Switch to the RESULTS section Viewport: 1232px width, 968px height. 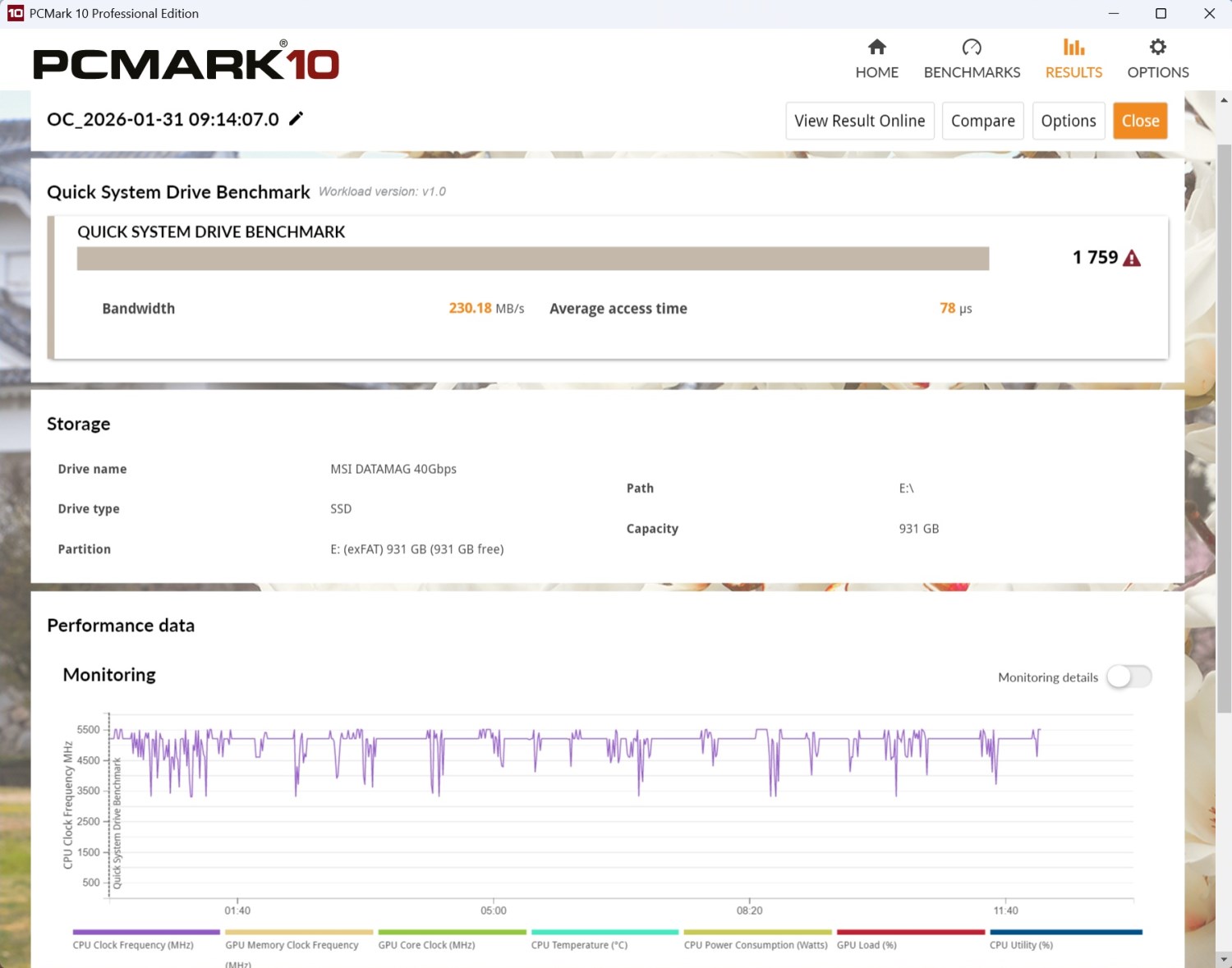(x=1073, y=59)
